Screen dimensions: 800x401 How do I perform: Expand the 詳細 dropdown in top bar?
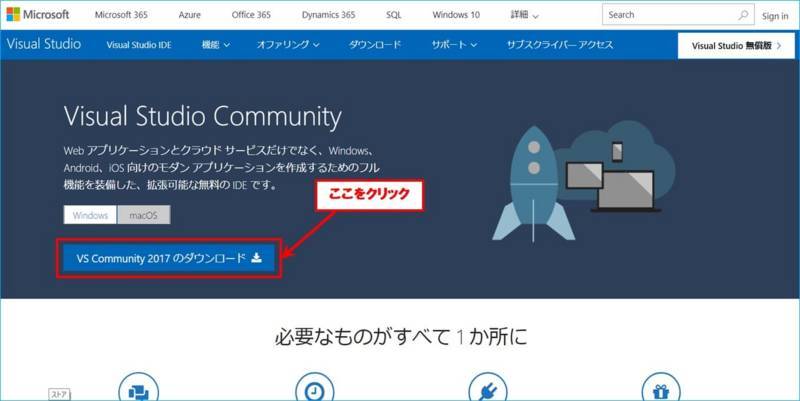(x=524, y=15)
